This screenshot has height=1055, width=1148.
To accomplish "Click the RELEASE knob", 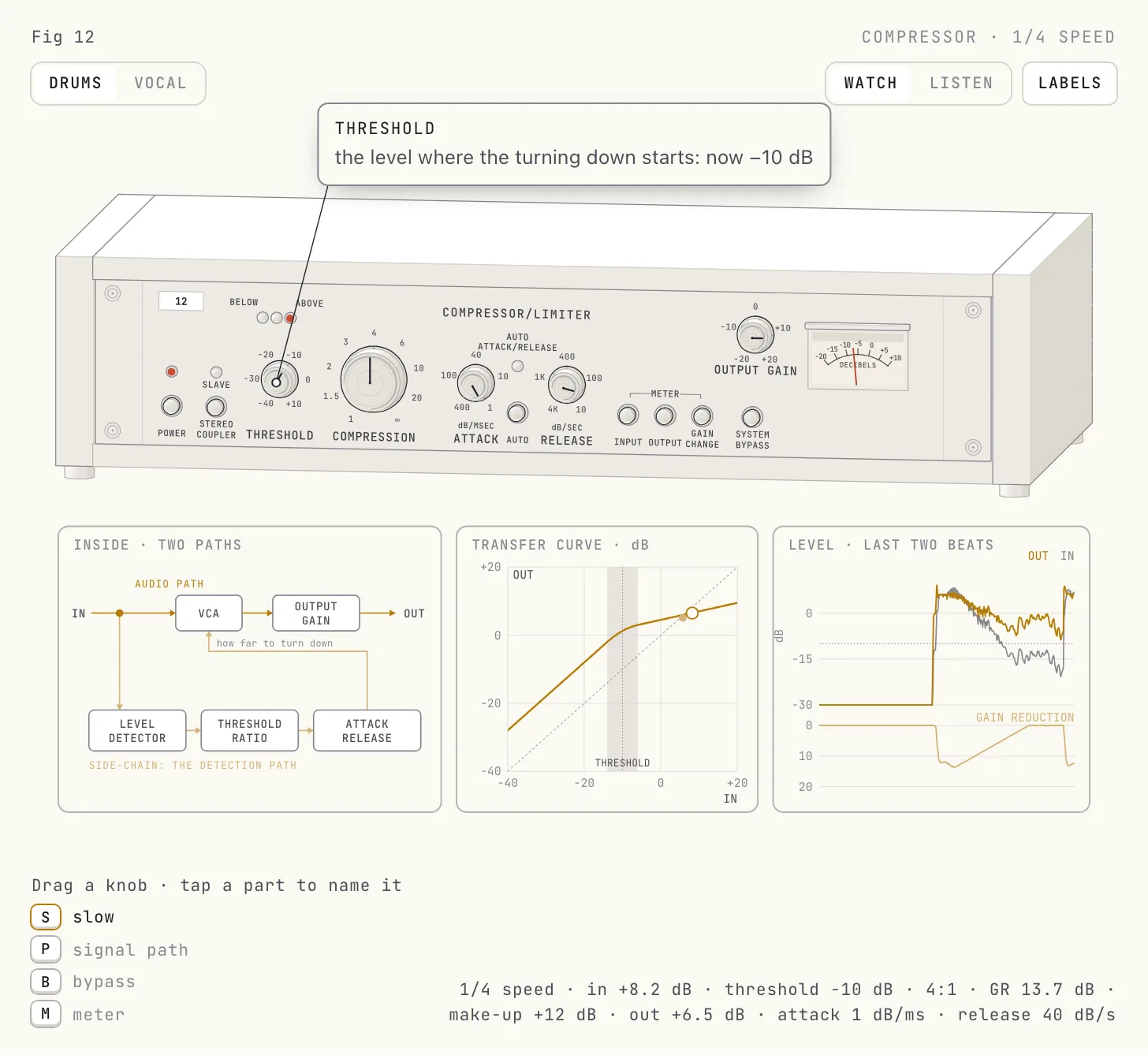I will [x=566, y=385].
